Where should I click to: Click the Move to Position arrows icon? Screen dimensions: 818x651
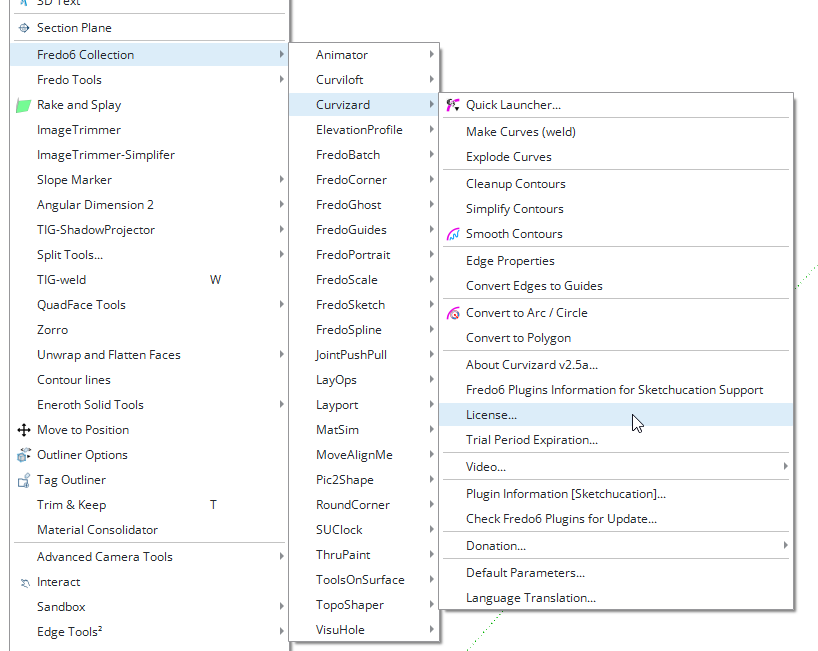24,430
